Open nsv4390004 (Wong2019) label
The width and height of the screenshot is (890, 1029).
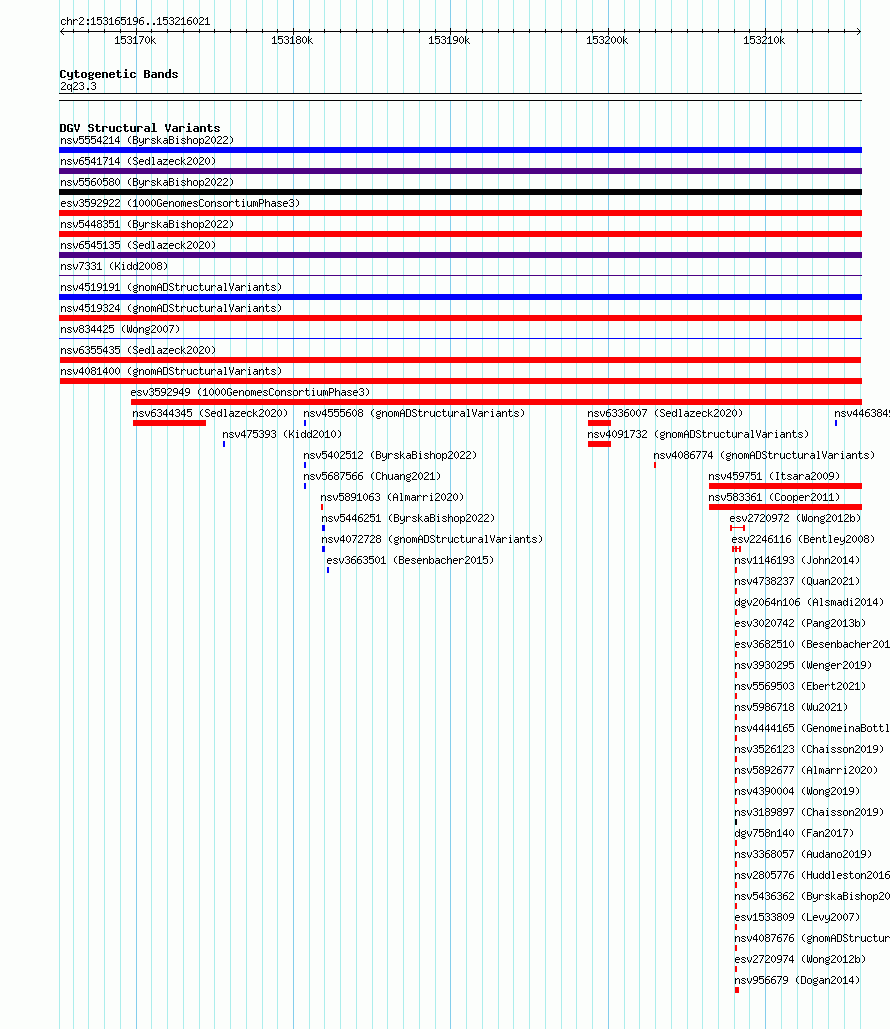[797, 791]
